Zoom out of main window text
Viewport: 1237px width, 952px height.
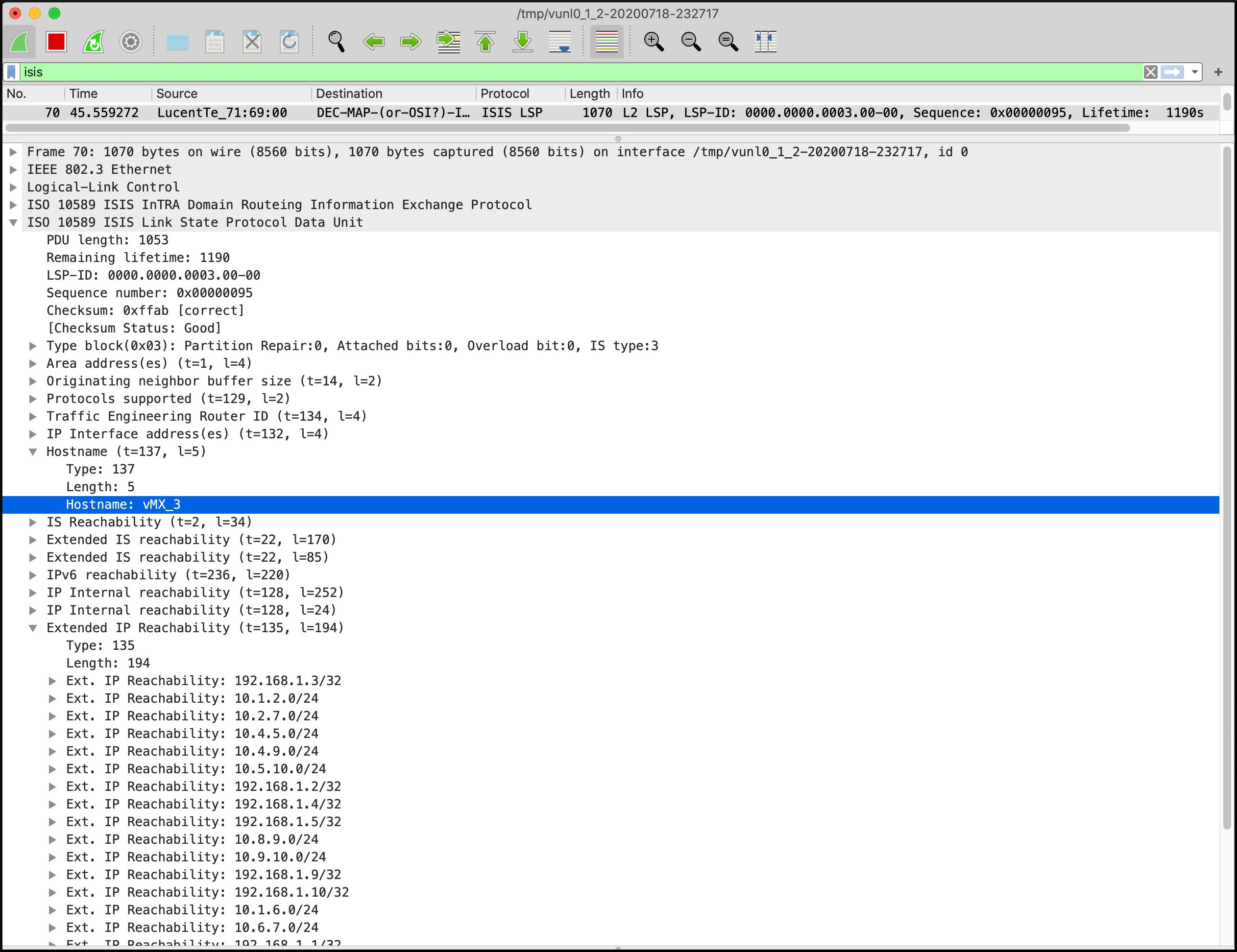(691, 42)
